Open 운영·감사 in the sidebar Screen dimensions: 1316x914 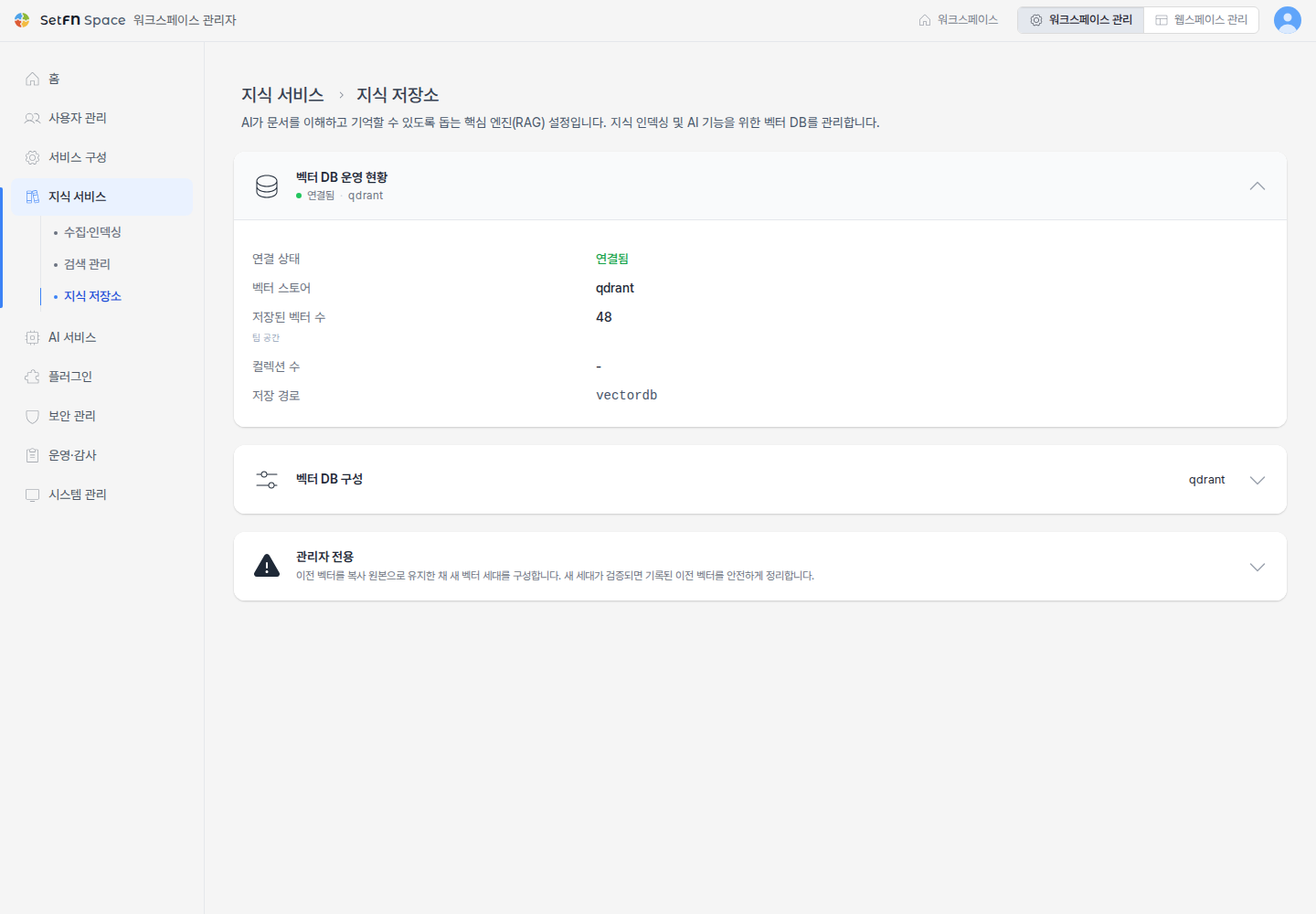point(102,456)
